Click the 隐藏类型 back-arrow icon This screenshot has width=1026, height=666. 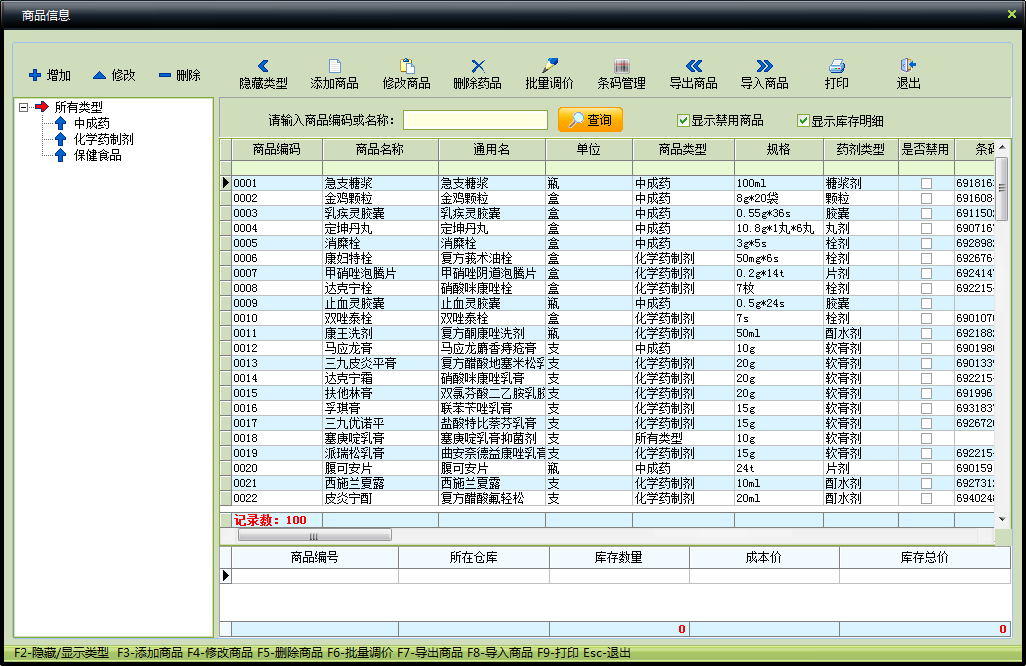pos(263,66)
